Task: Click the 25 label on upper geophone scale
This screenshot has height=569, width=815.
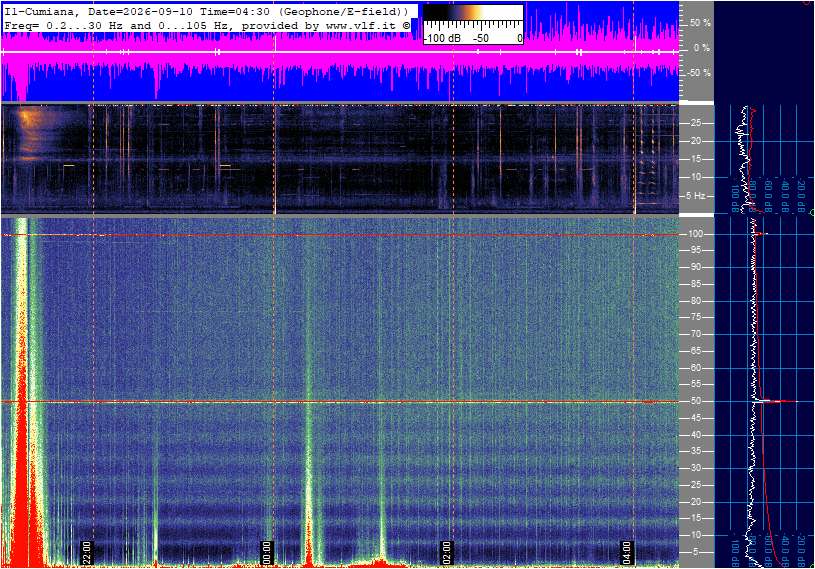Action: (x=695, y=123)
